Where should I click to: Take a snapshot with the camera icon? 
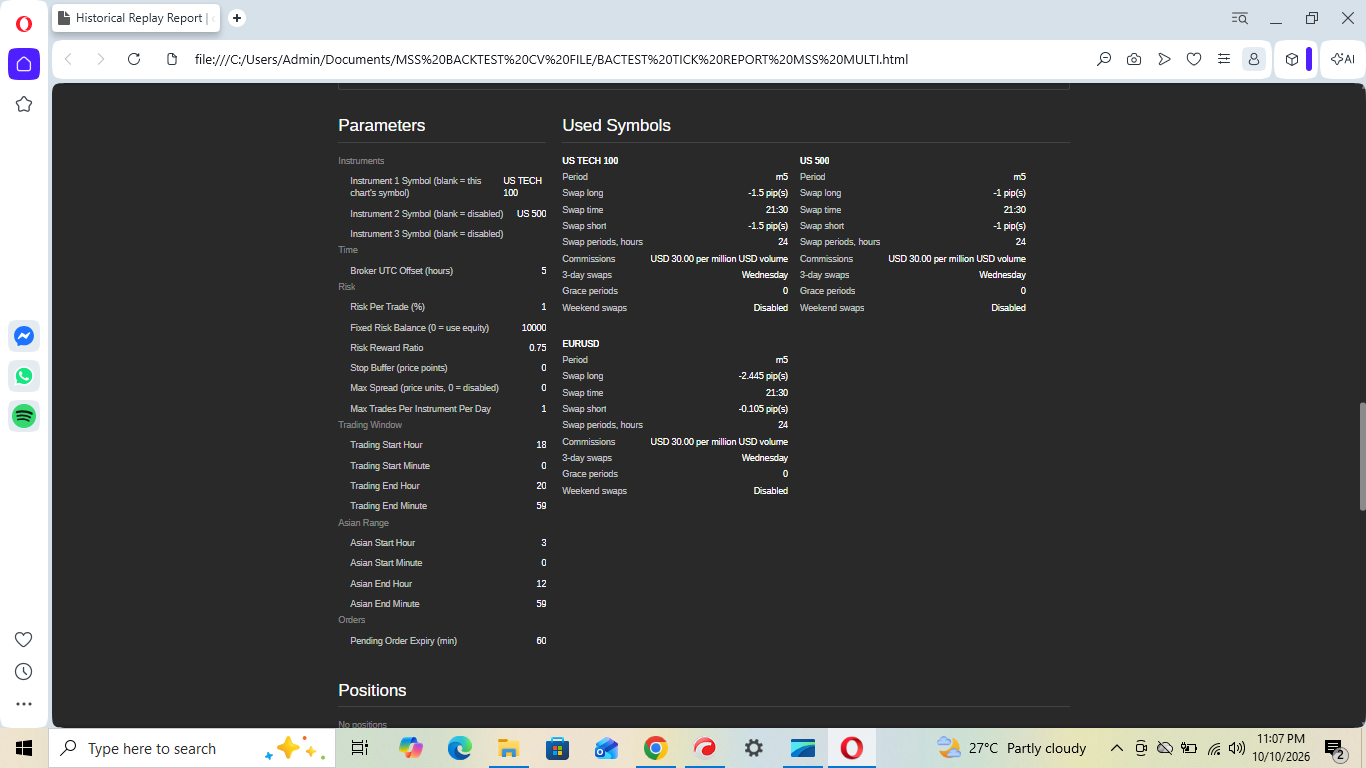coord(1134,59)
